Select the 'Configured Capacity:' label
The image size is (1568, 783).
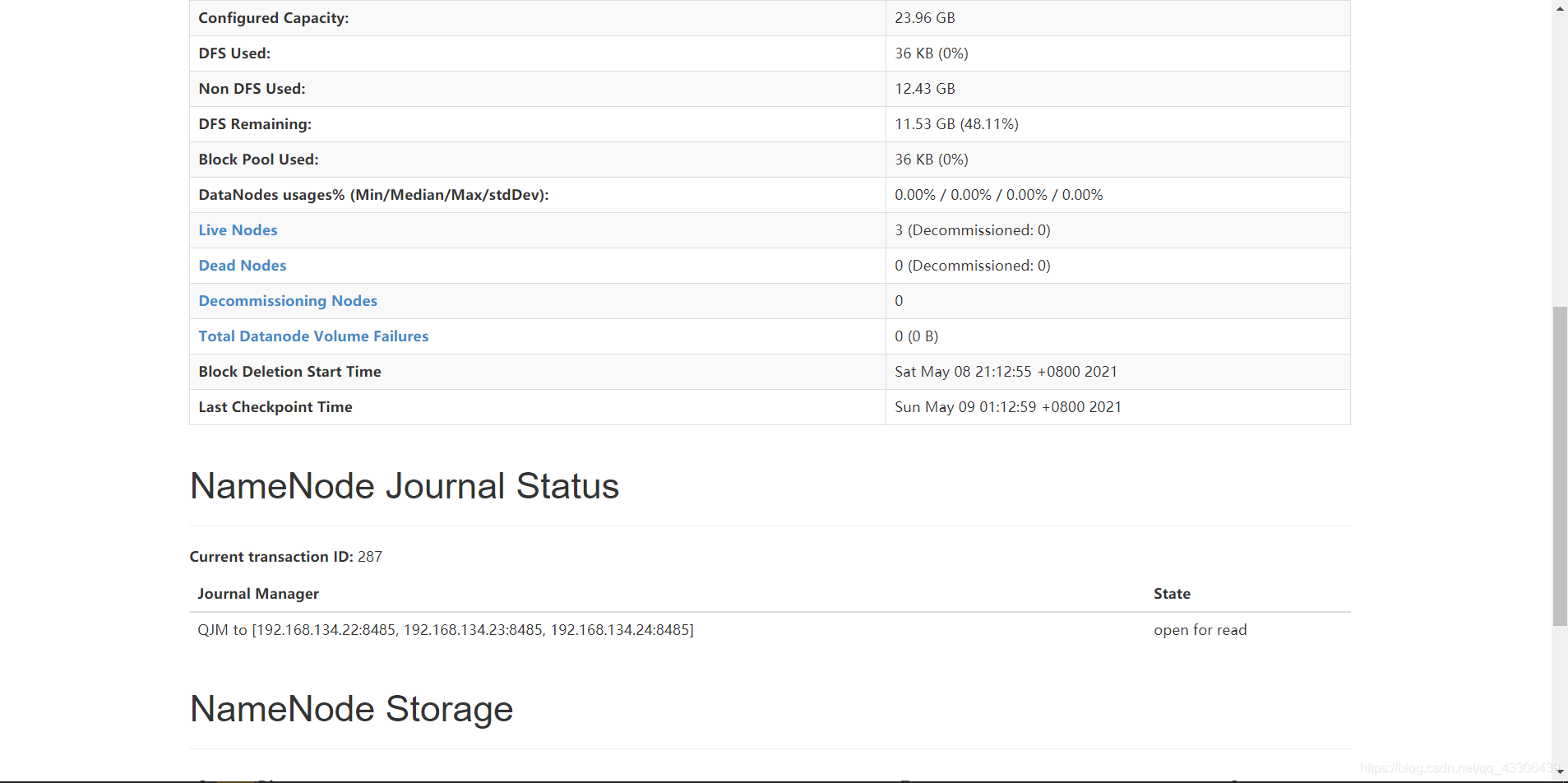274,18
